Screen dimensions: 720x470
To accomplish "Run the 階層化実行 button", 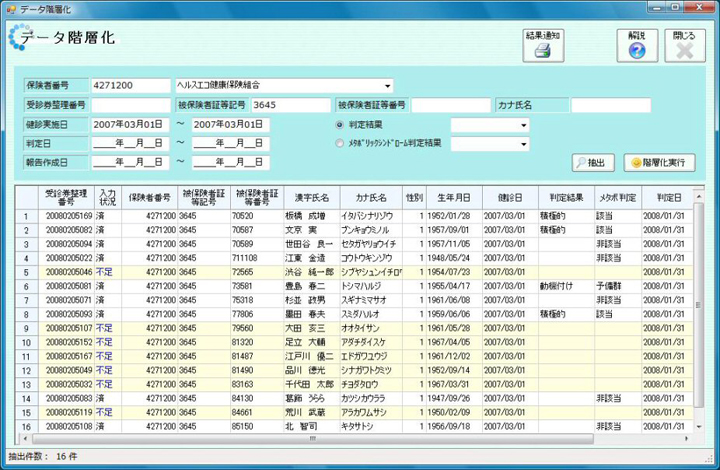I will click(659, 162).
